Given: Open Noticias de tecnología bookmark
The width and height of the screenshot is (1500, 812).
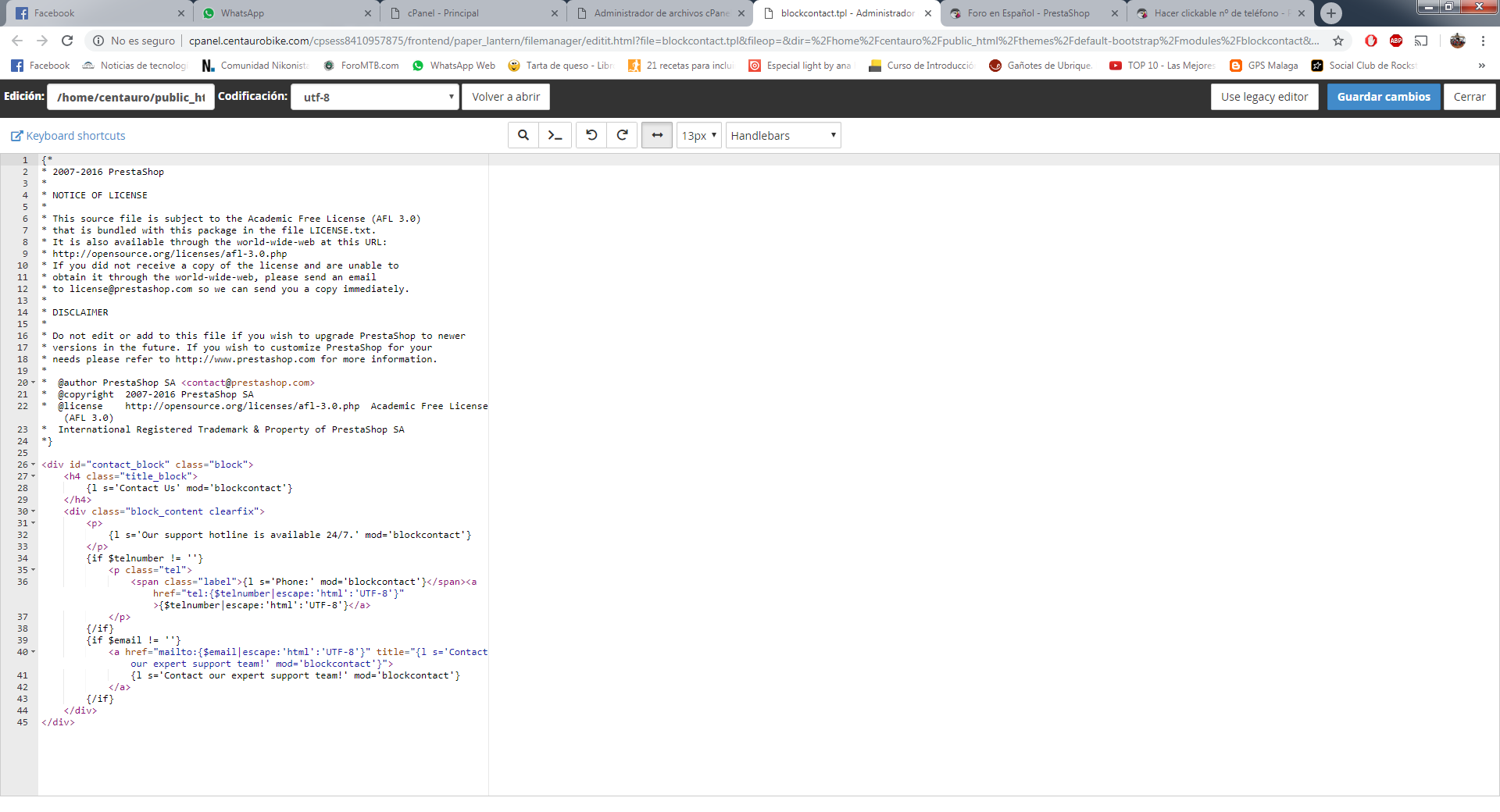Looking at the screenshot, I should [x=135, y=66].
